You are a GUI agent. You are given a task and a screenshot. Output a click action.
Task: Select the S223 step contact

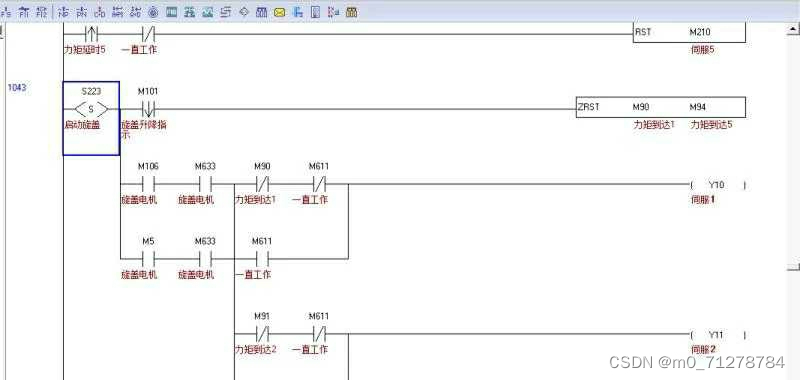pyautogui.click(x=91, y=109)
